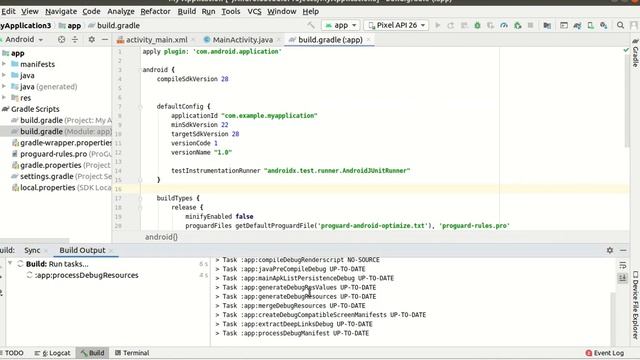The width and height of the screenshot is (640, 360).
Task: Click the android{} breadcrumb below editor
Action: click(161, 237)
